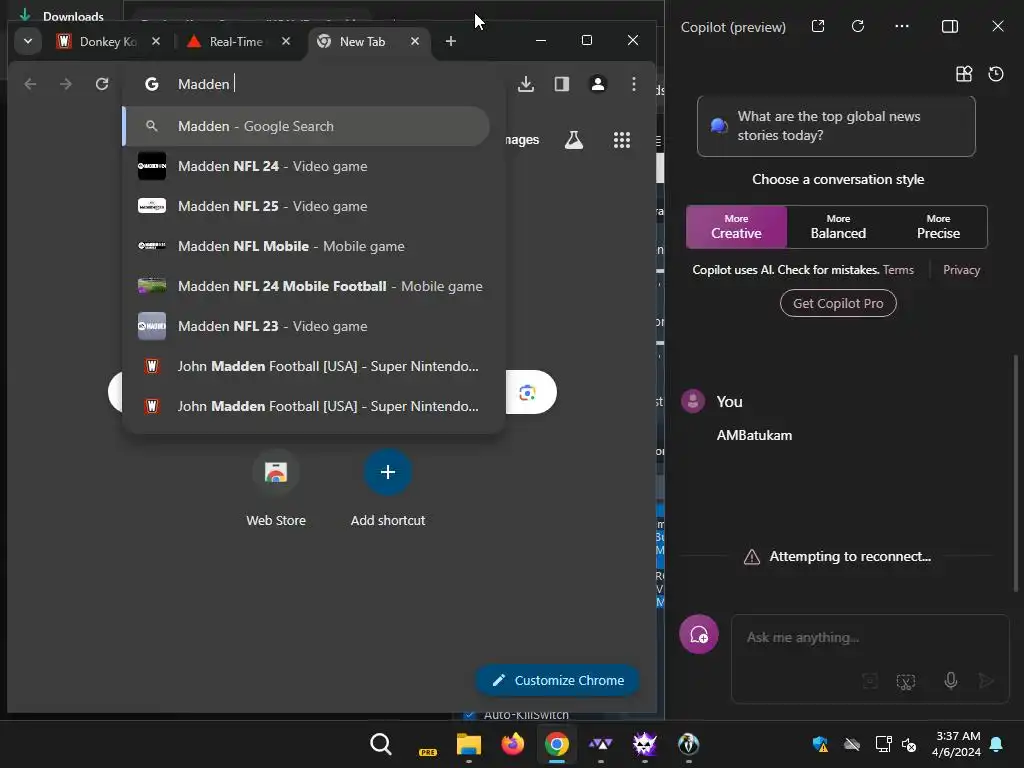1024x768 pixels.
Task: Select Madden - Google Search suggestion
Action: click(x=306, y=126)
